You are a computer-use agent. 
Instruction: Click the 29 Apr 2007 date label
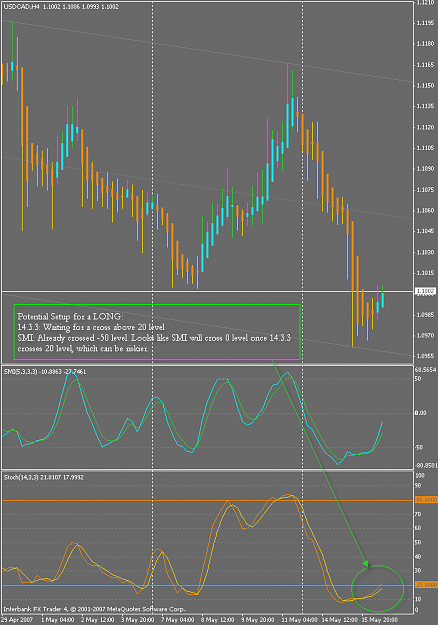[17, 620]
